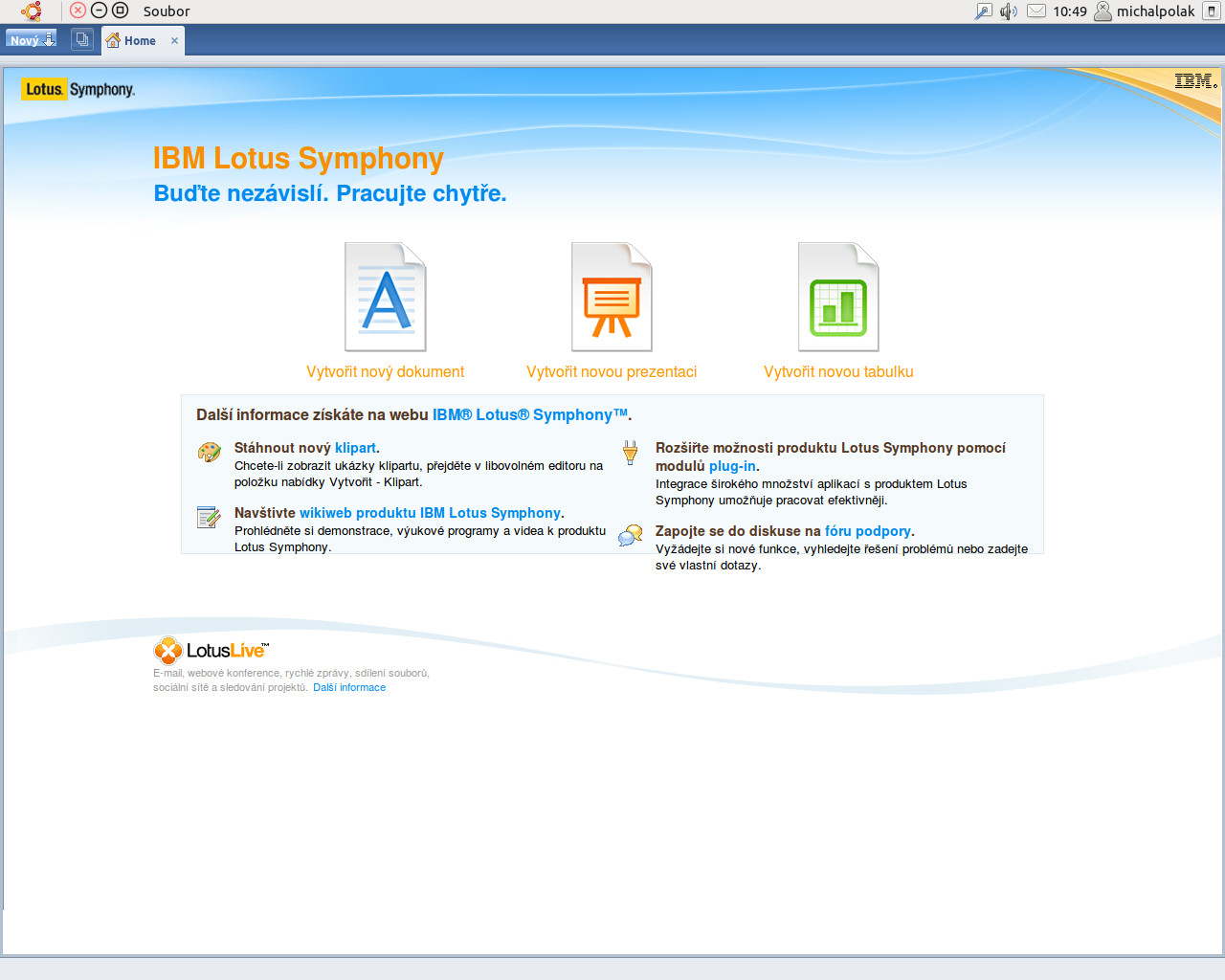Follow the Vytvořit novou tabulku link

coord(838,371)
